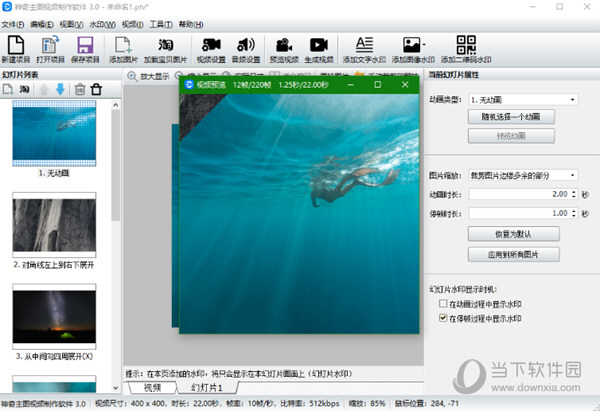This screenshot has width=600, height=411.
Task: Click the 动画时长 value field 2.00
Action: click(520, 194)
